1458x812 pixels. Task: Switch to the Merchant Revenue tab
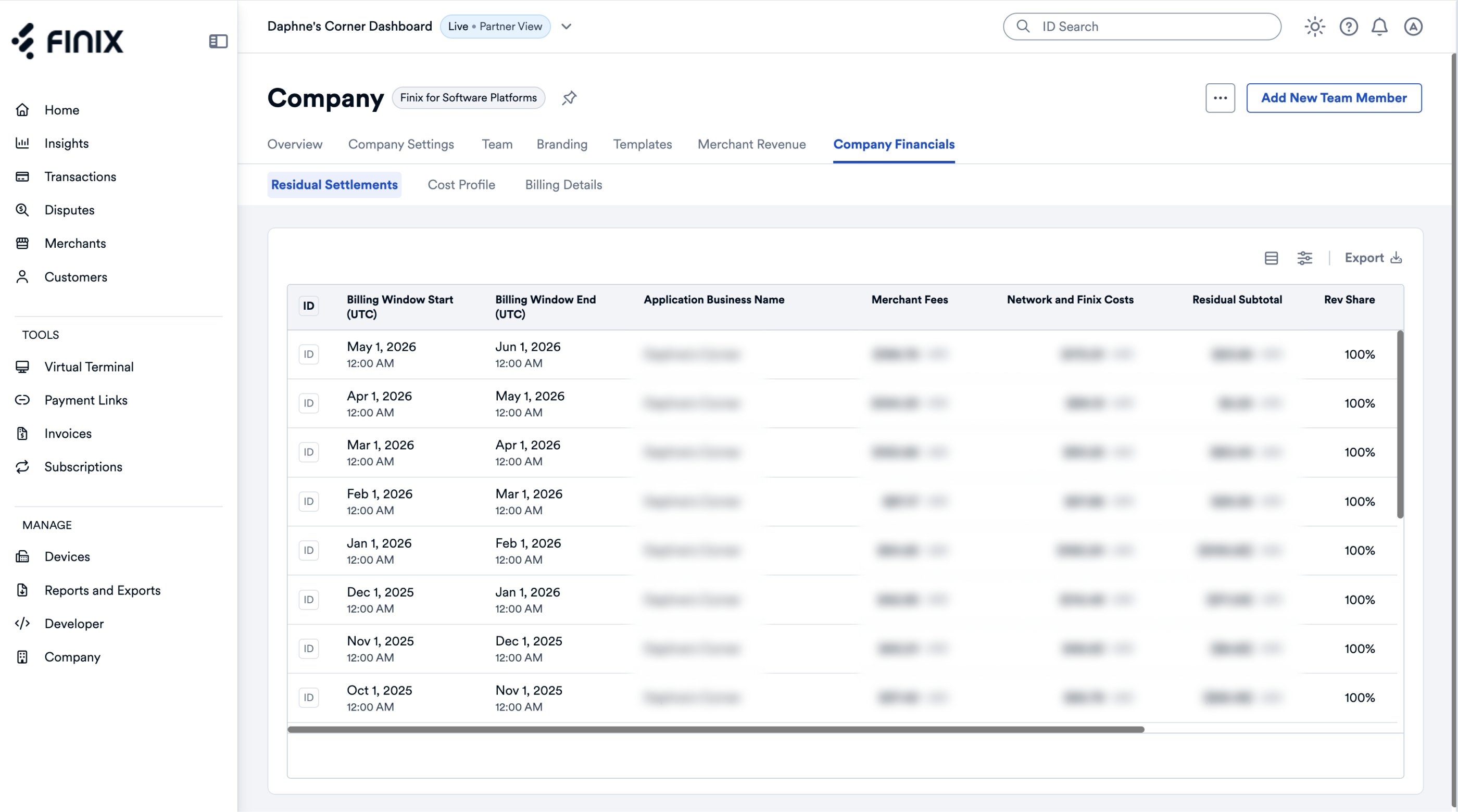(751, 144)
